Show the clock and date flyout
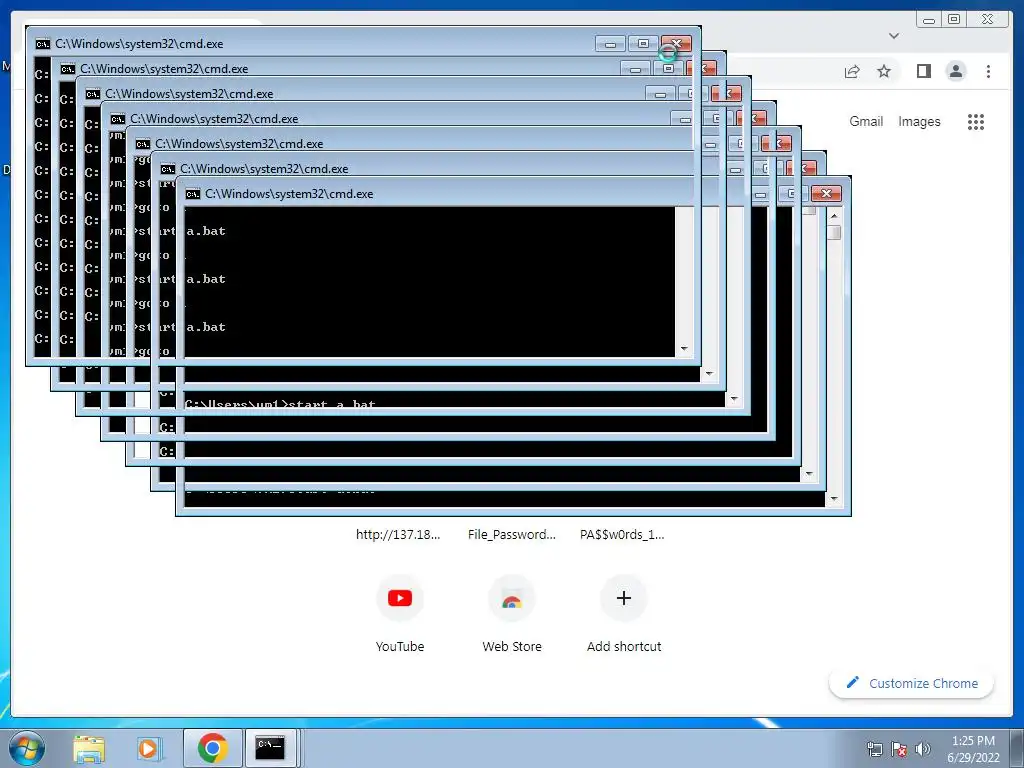This screenshot has width=1024, height=768. click(x=973, y=748)
